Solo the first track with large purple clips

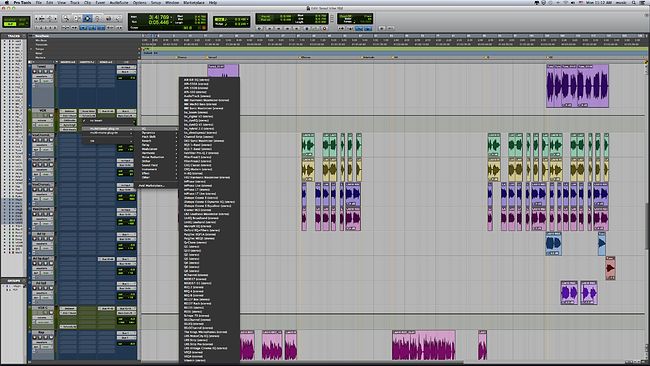(46, 71)
